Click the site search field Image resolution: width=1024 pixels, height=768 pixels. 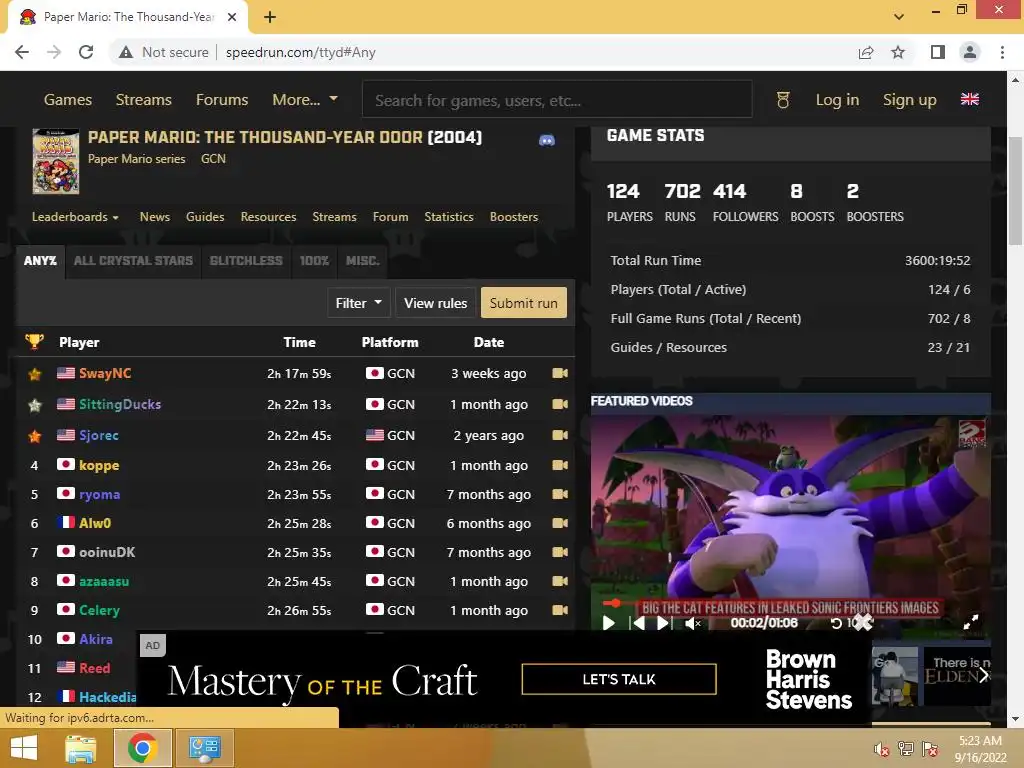coord(557,100)
